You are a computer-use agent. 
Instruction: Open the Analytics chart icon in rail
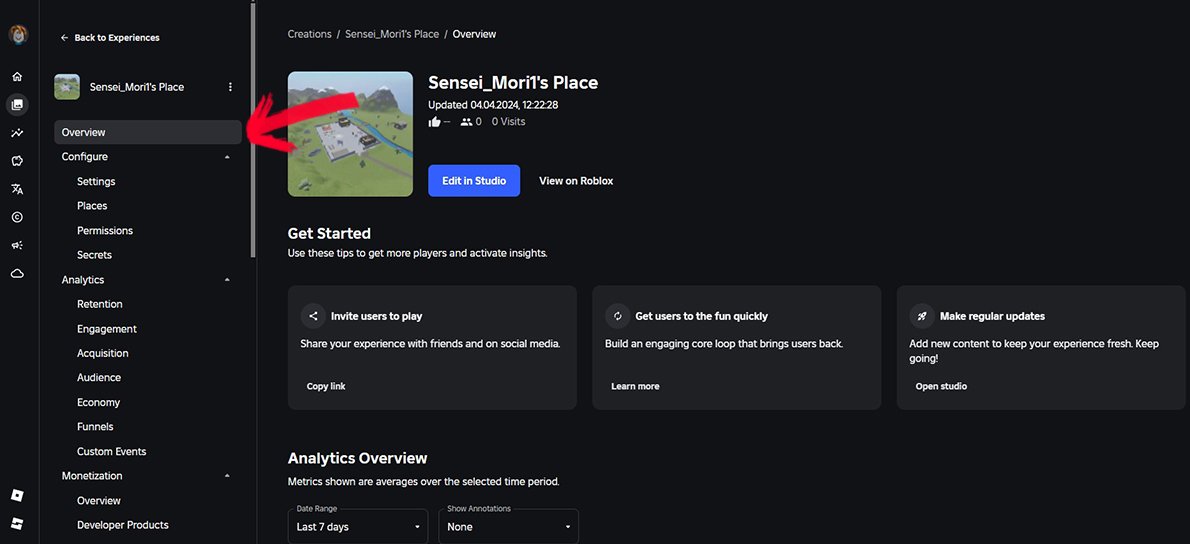point(17,133)
